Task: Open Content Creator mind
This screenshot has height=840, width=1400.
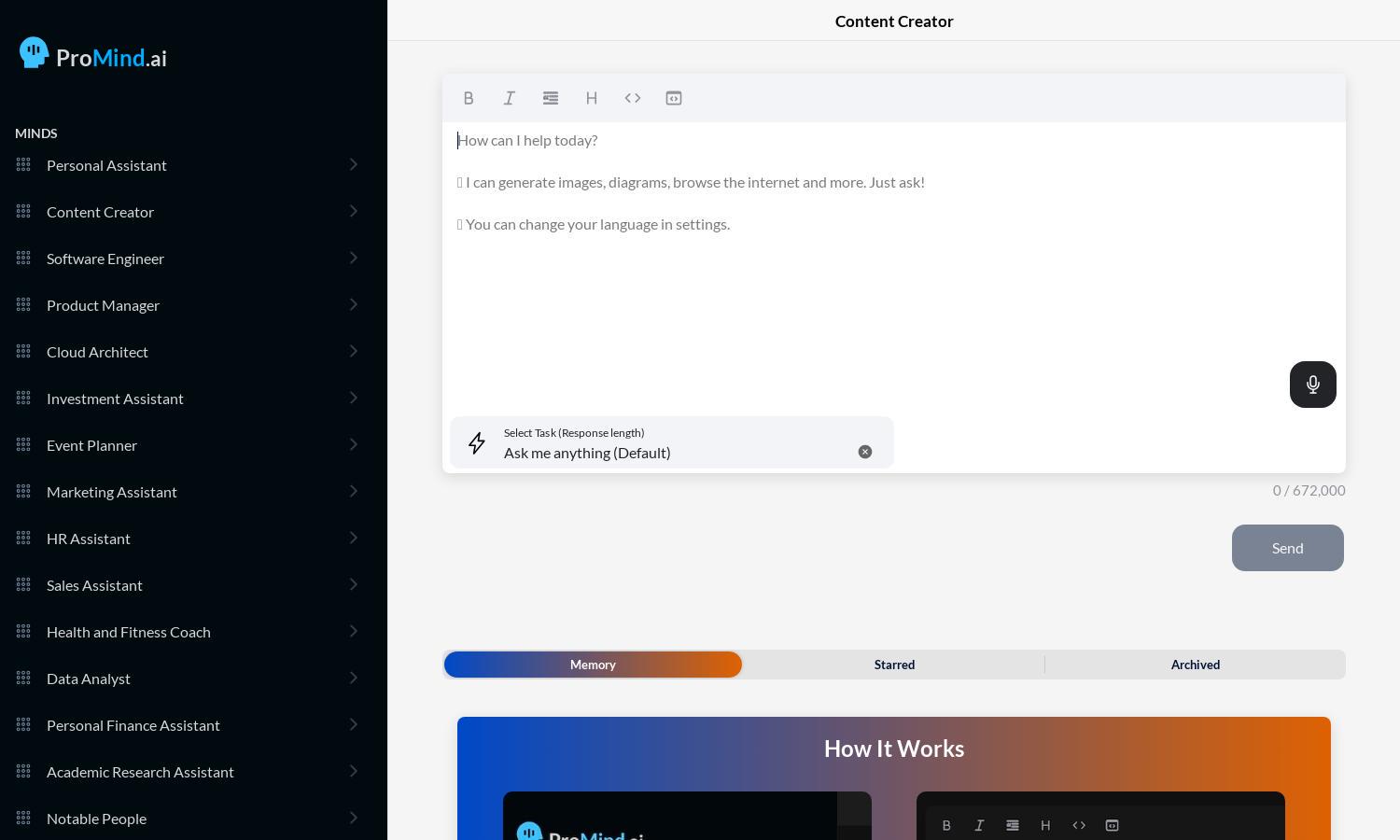Action: 100,212
